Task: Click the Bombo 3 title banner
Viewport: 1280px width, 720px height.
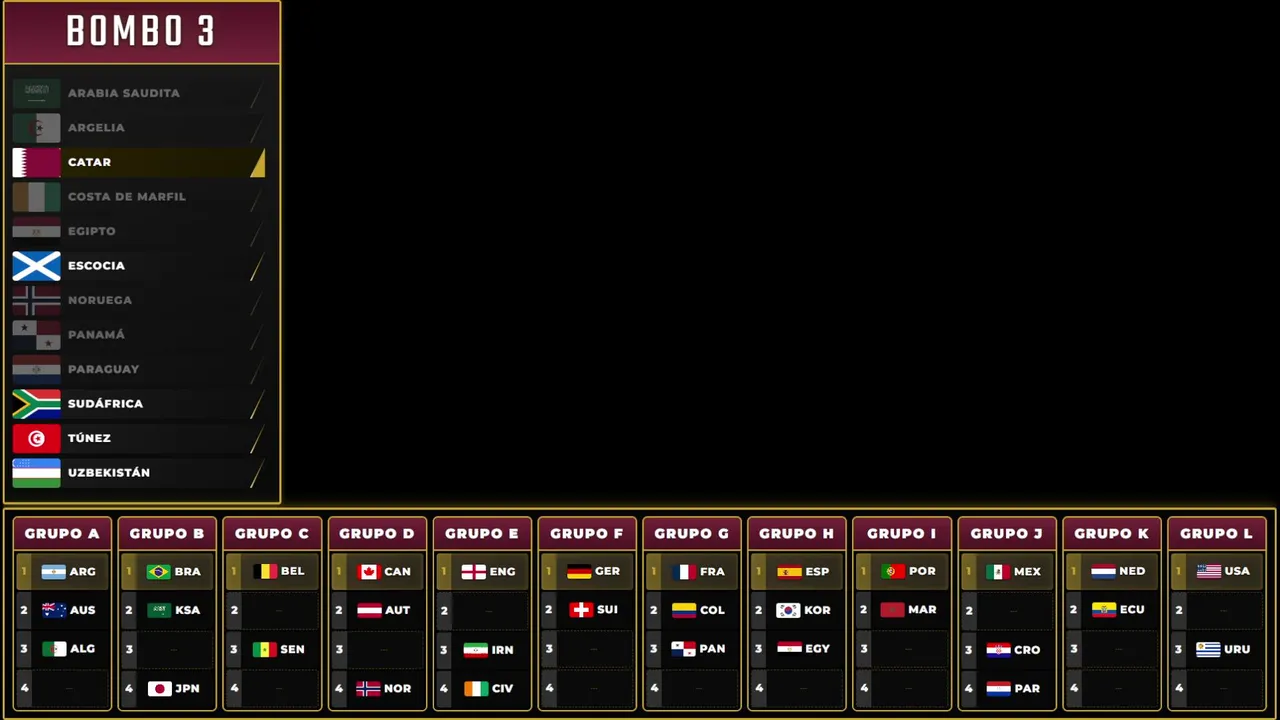Action: click(142, 32)
